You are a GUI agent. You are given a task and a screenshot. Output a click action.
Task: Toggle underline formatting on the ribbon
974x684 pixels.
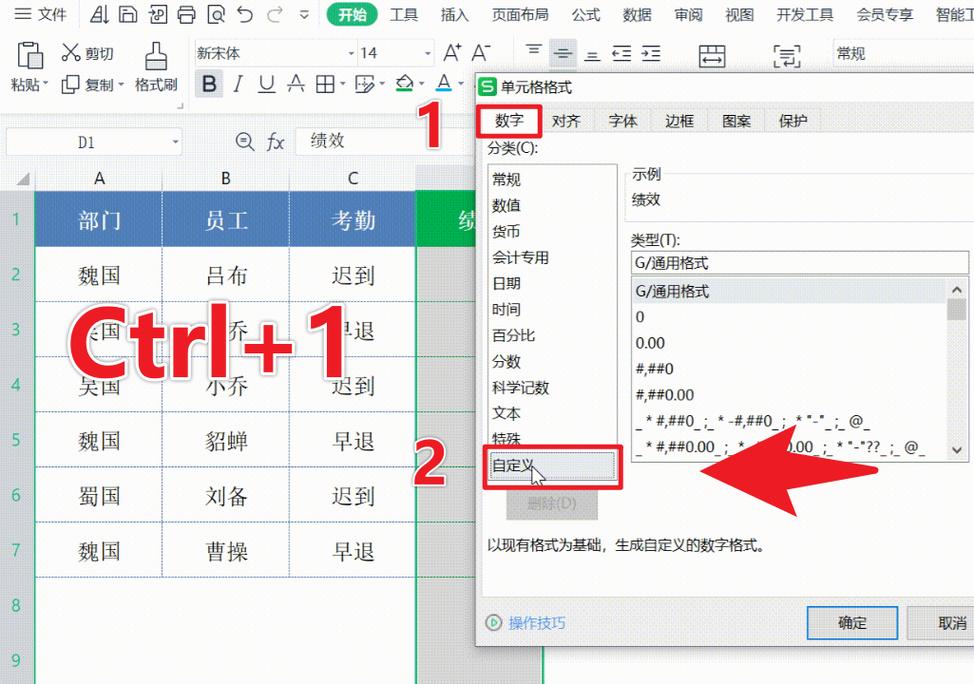coord(265,84)
